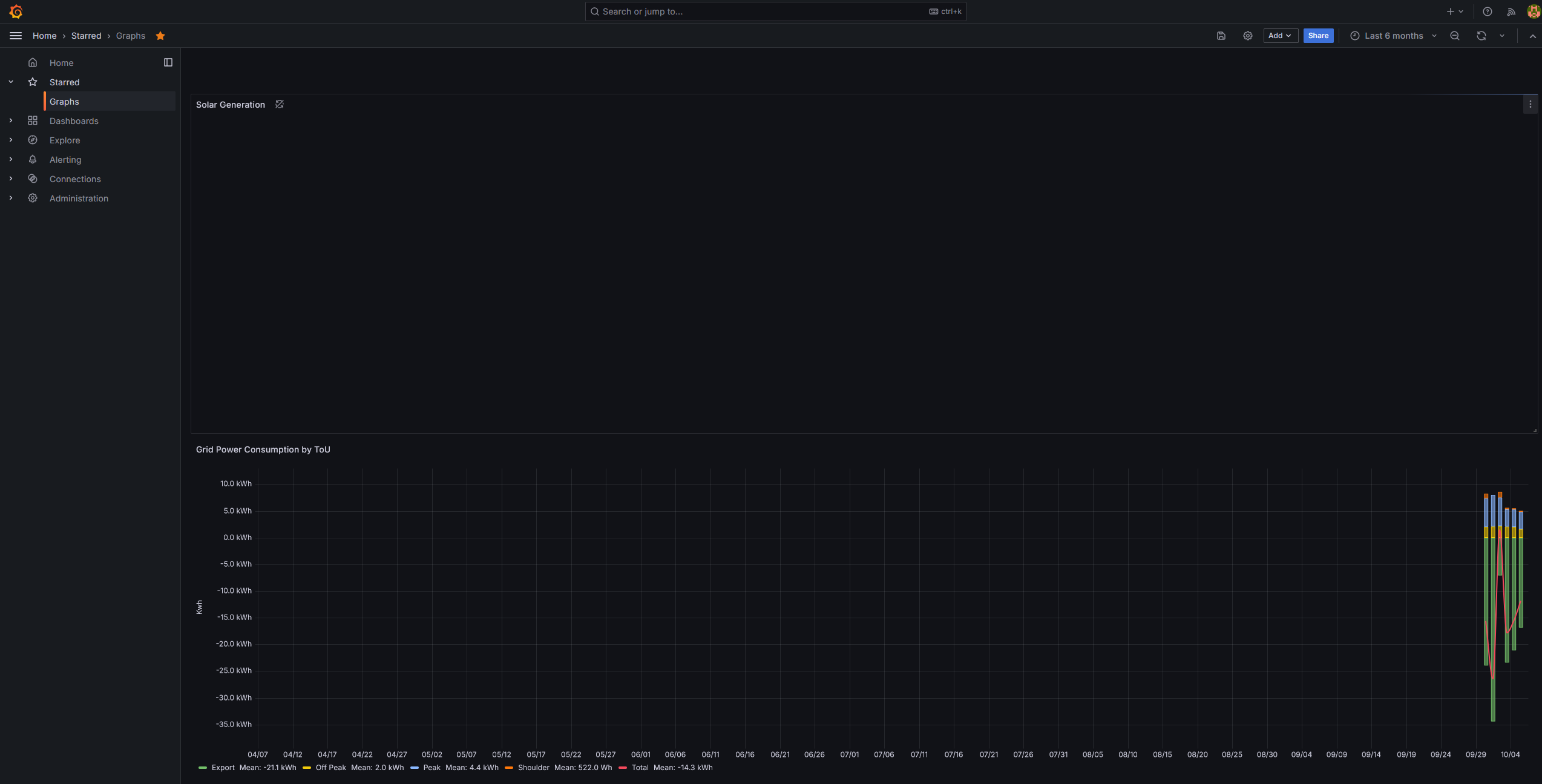Open the Last 6 months time picker

click(x=1393, y=36)
